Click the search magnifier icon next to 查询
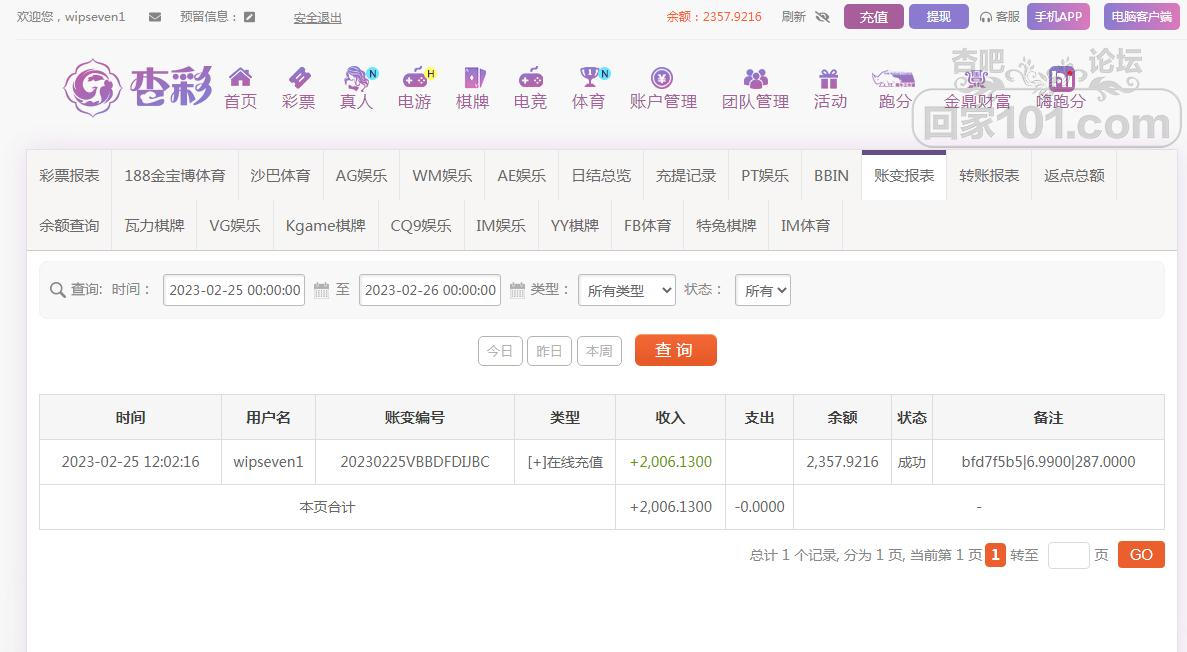This screenshot has width=1187, height=652. click(57, 290)
